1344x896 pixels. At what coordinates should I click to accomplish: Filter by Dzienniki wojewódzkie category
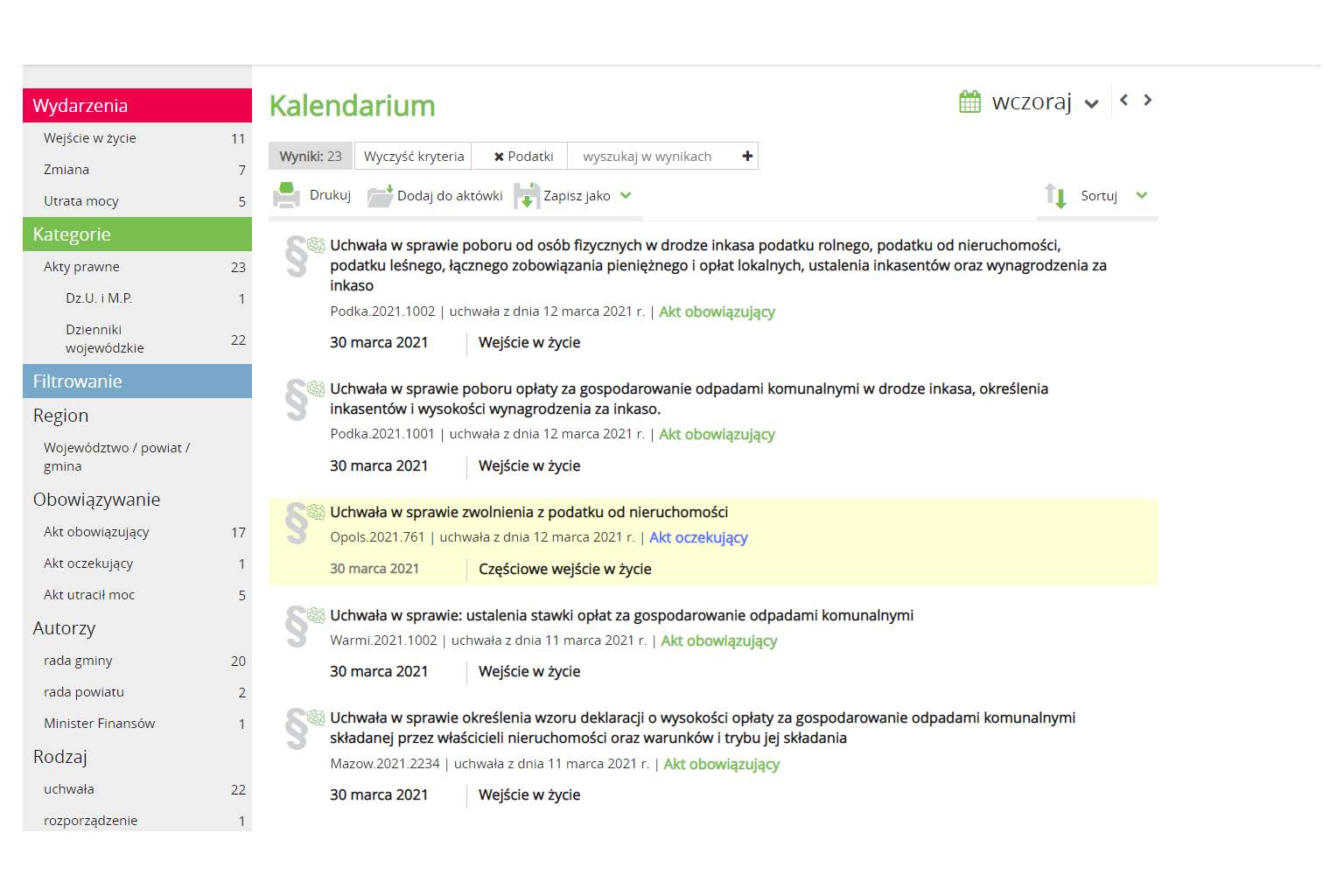pyautogui.click(x=105, y=339)
